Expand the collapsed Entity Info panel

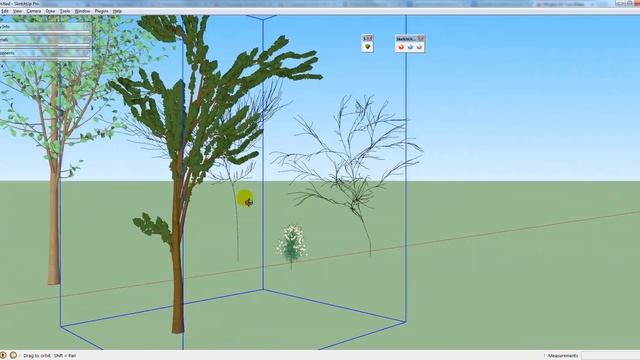pyautogui.click(x=45, y=27)
